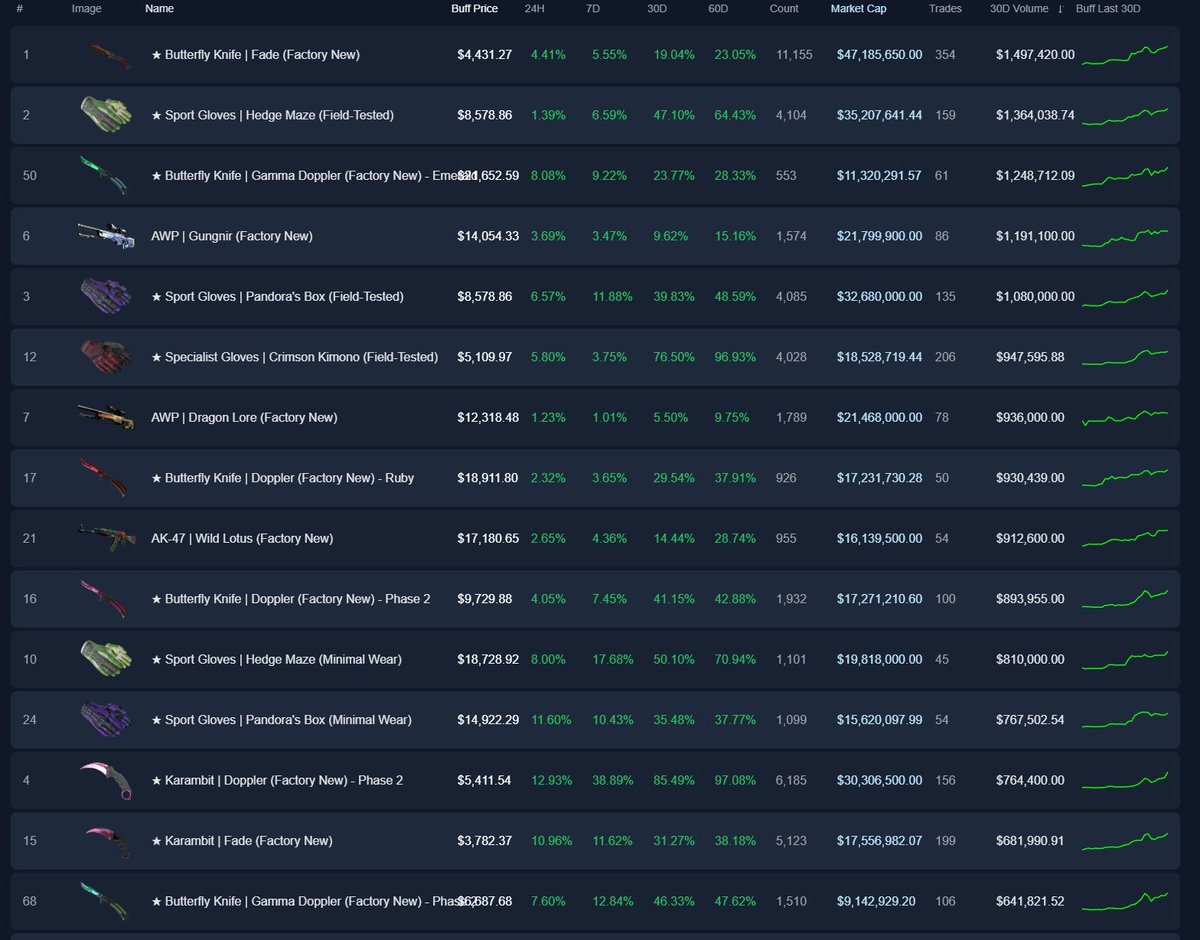
Task: Open the AWP Dragon Lore Factory New listing
Action: (x=244, y=418)
